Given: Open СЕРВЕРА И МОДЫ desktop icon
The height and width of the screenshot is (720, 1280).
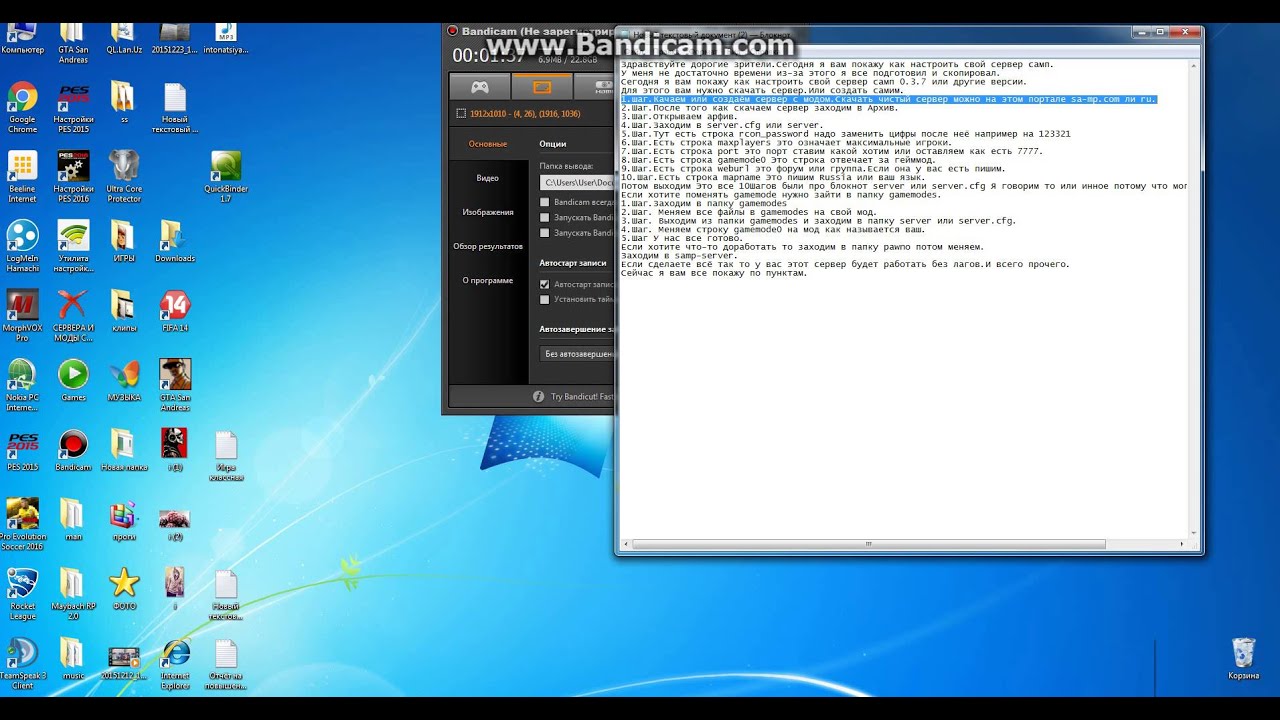Looking at the screenshot, I should (x=73, y=316).
